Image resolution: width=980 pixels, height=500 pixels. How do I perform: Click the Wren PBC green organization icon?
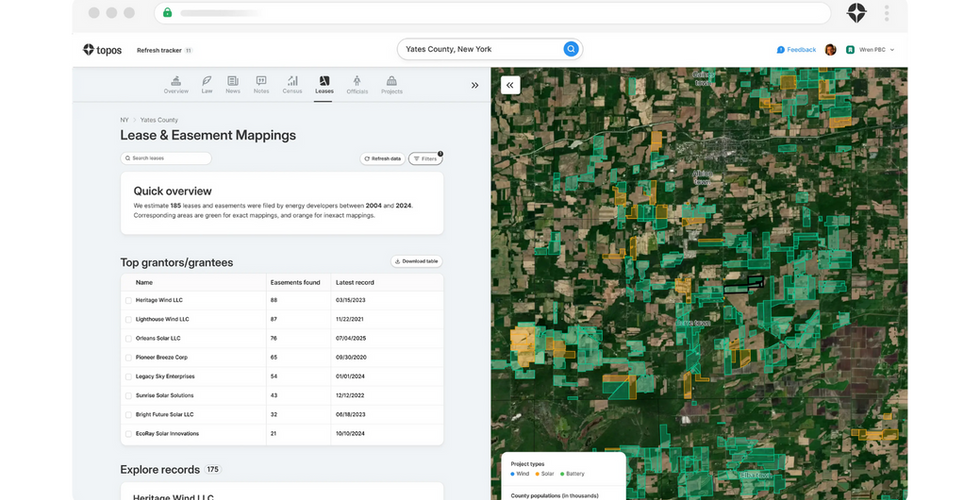click(x=850, y=49)
